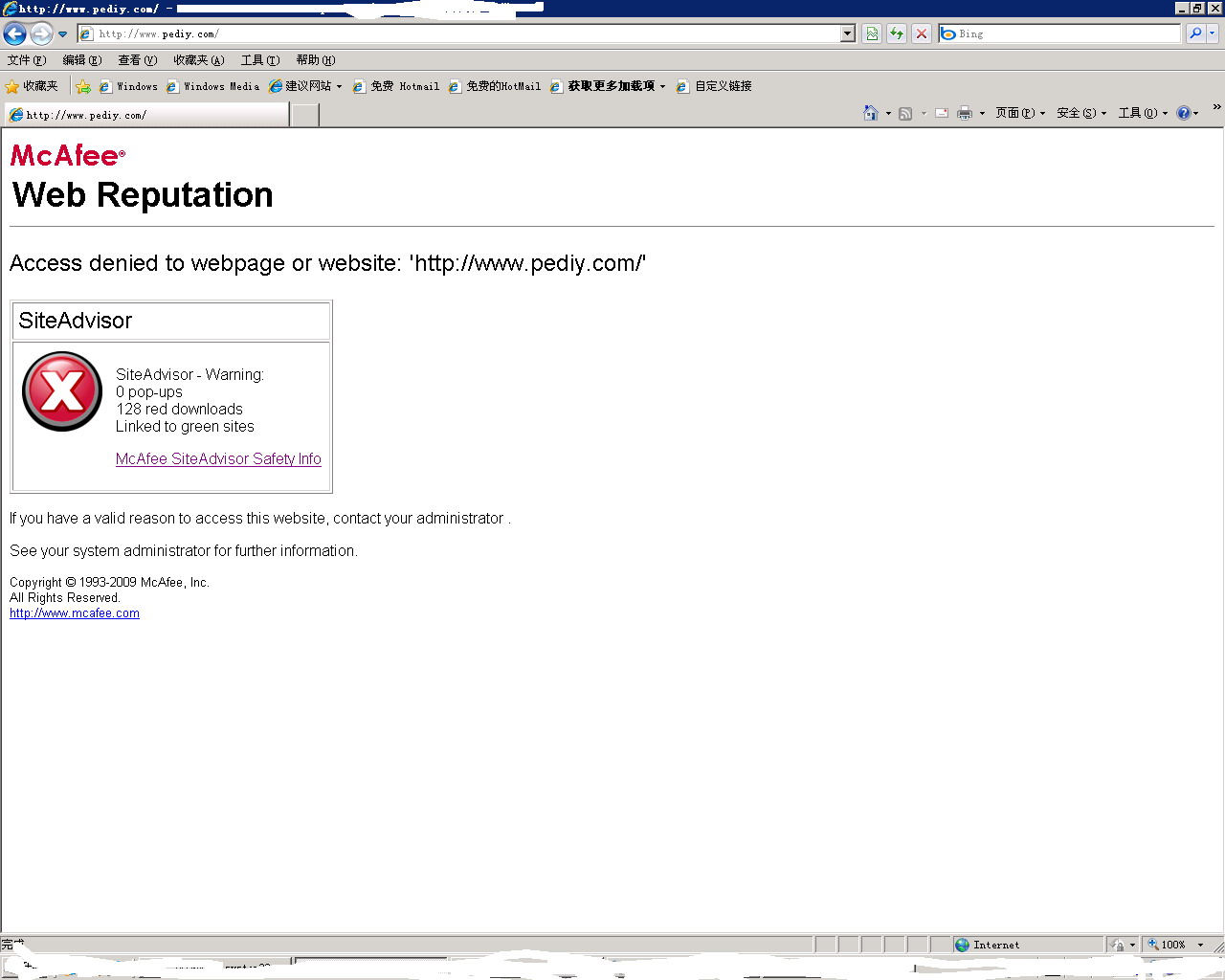Open the Windows favorites bar link
The width and height of the screenshot is (1225, 980).
[128, 86]
